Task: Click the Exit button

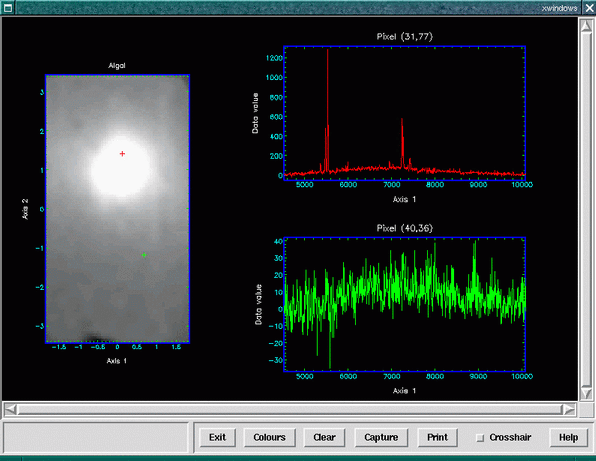Action: click(x=217, y=438)
